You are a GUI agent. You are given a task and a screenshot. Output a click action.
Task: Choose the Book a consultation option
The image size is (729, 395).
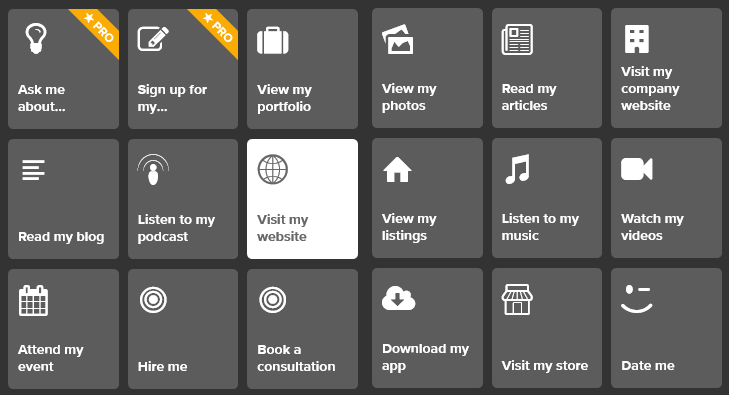[x=302, y=329]
